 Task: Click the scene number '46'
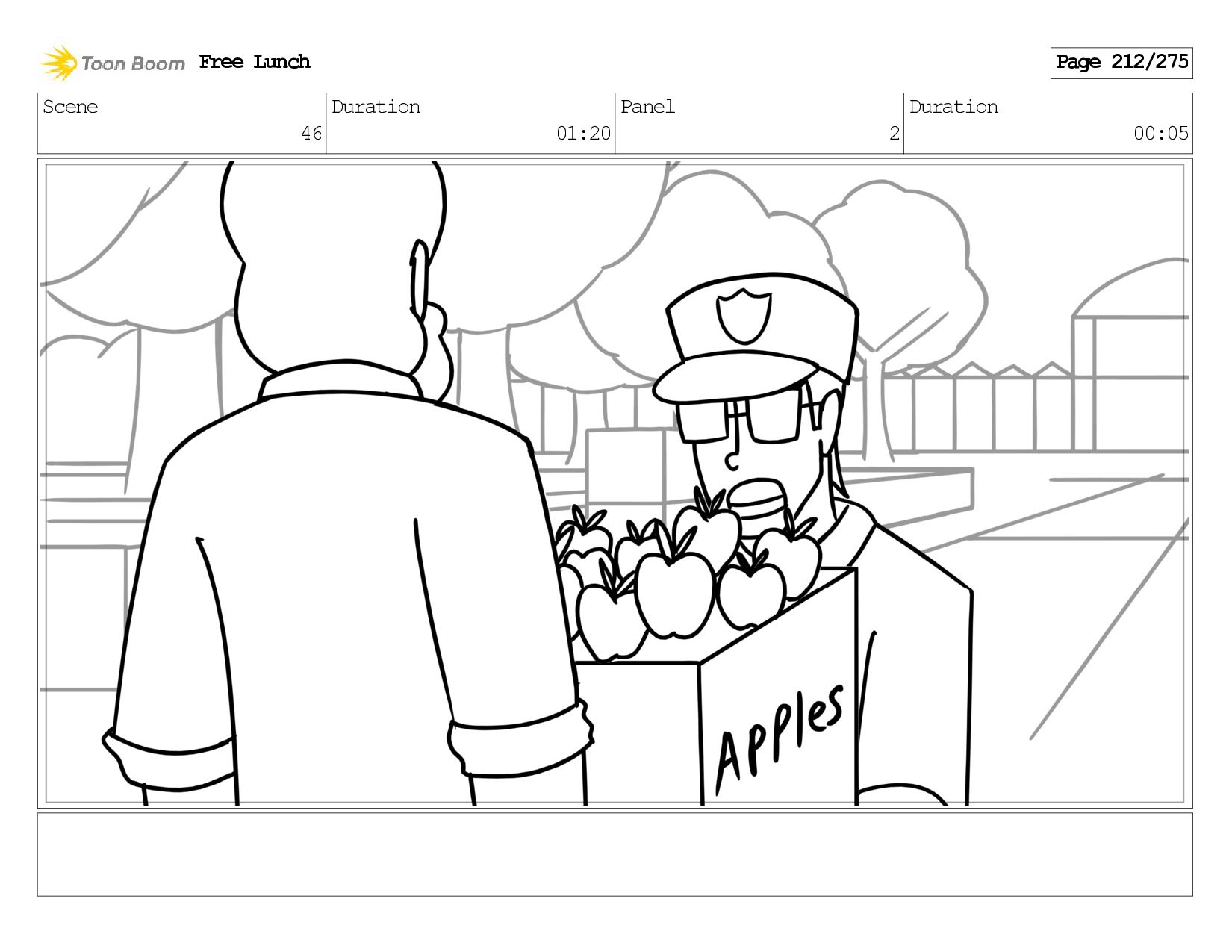coord(311,134)
